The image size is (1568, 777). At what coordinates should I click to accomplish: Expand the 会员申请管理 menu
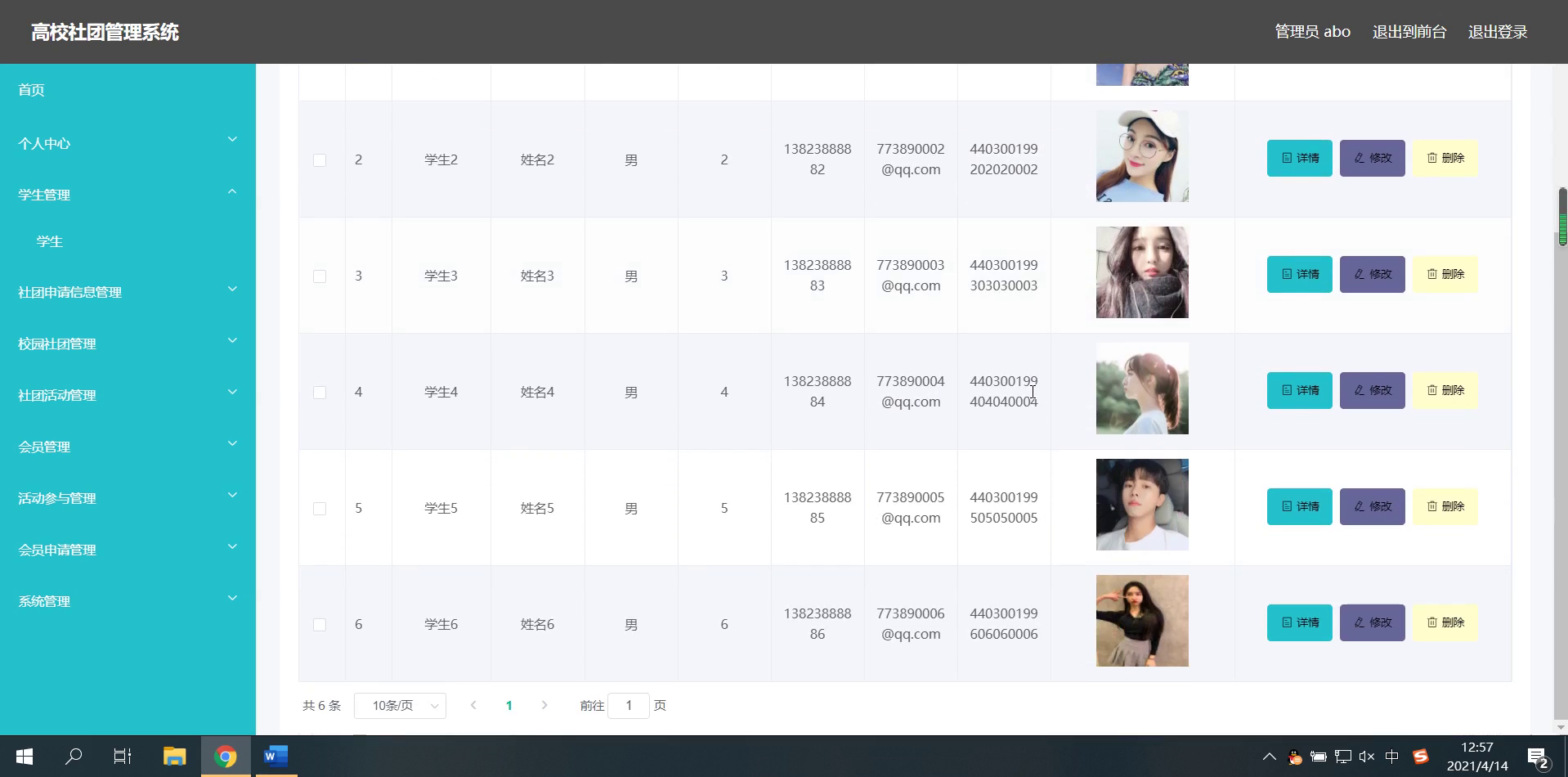(x=128, y=550)
